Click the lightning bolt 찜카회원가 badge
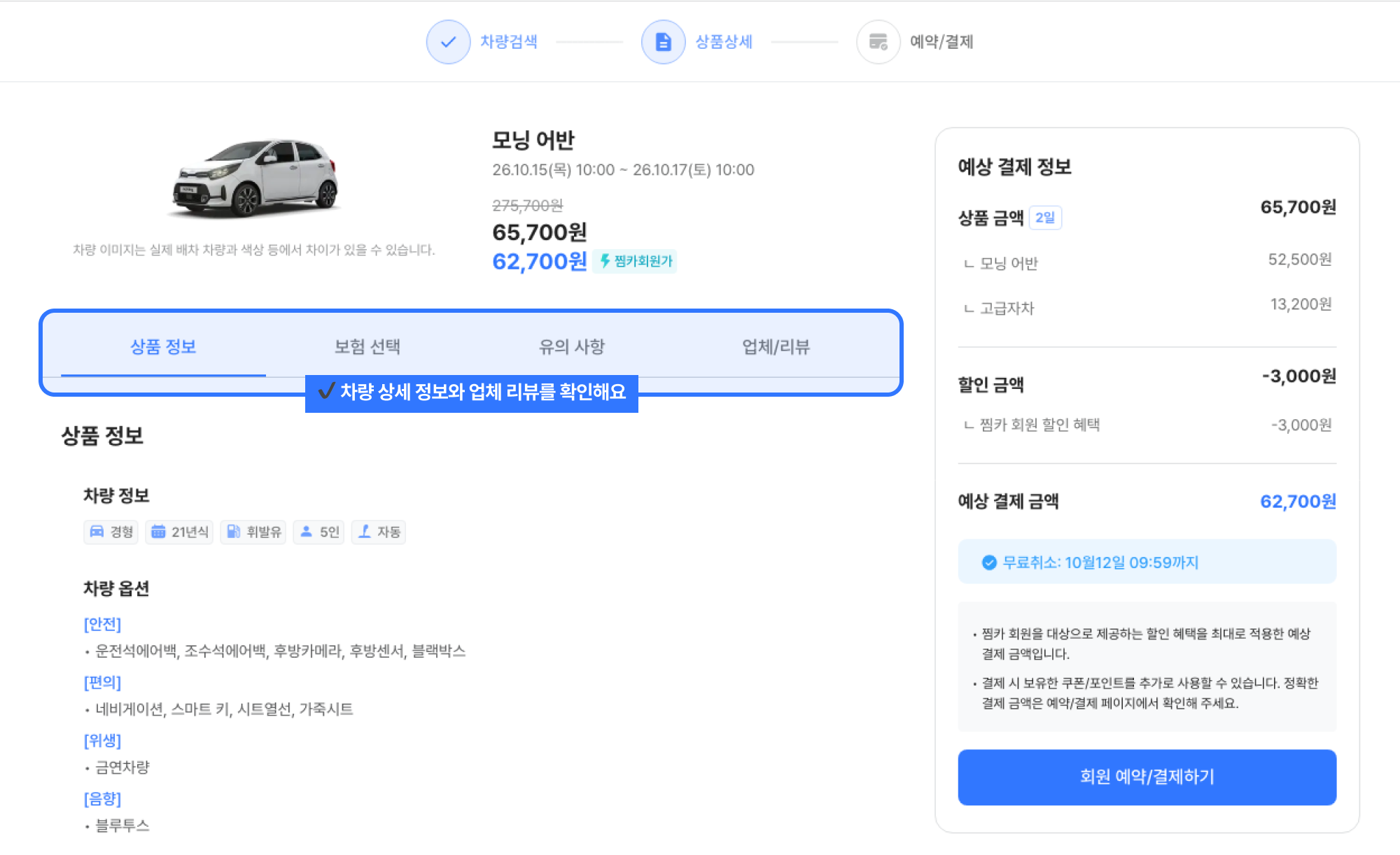Viewport: 1400px width, 855px height. (x=635, y=261)
